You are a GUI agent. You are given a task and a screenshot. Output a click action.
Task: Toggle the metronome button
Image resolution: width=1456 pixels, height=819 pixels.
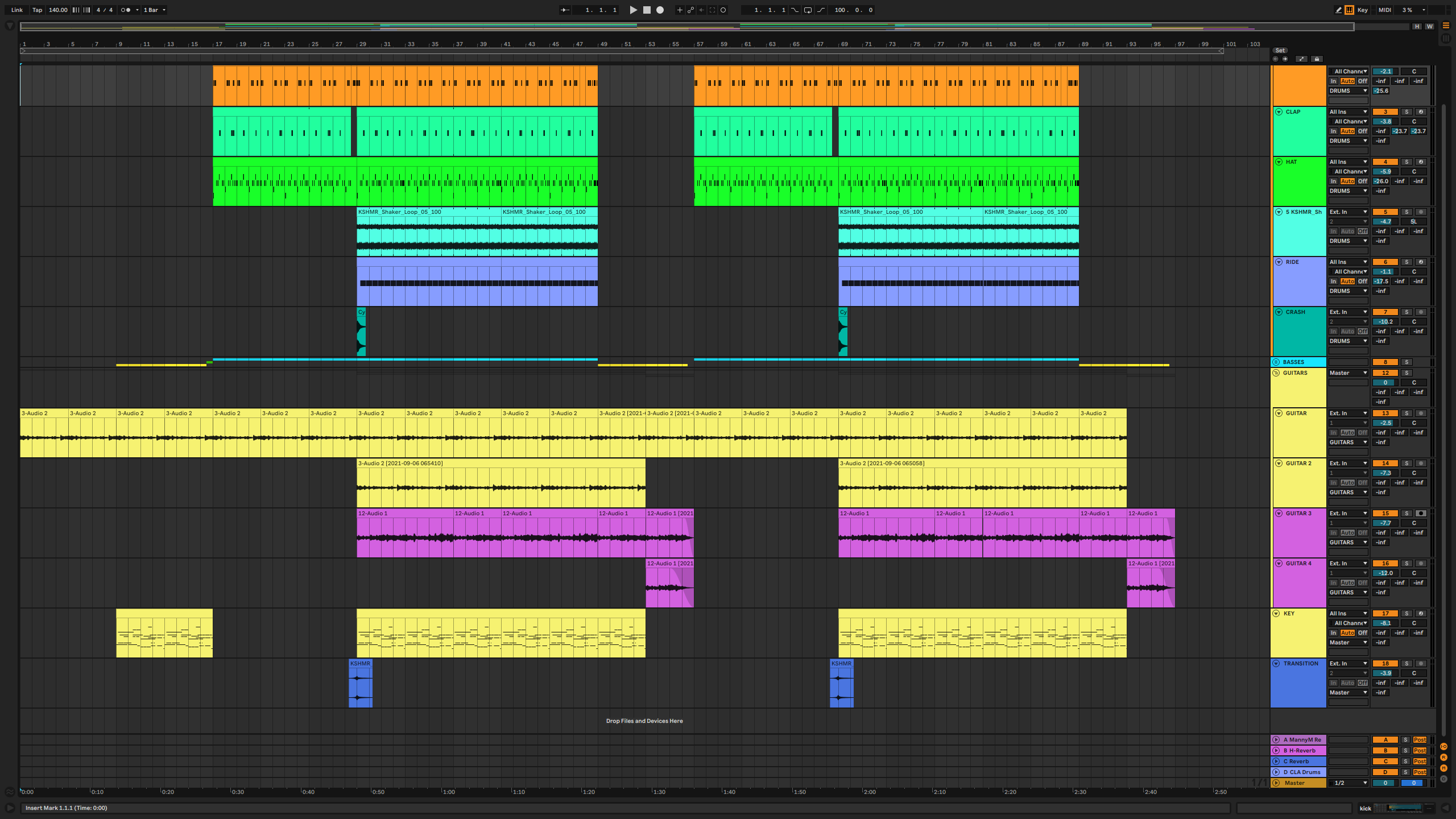click(126, 10)
